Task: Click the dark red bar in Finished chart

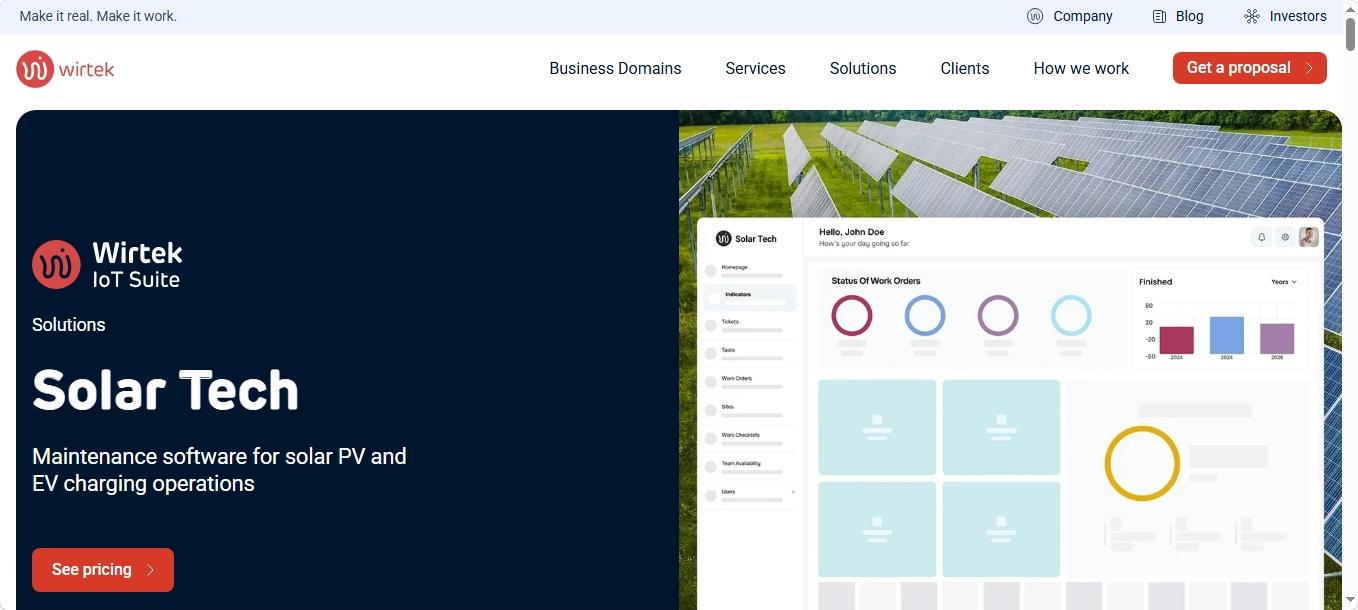Action: tap(1177, 340)
